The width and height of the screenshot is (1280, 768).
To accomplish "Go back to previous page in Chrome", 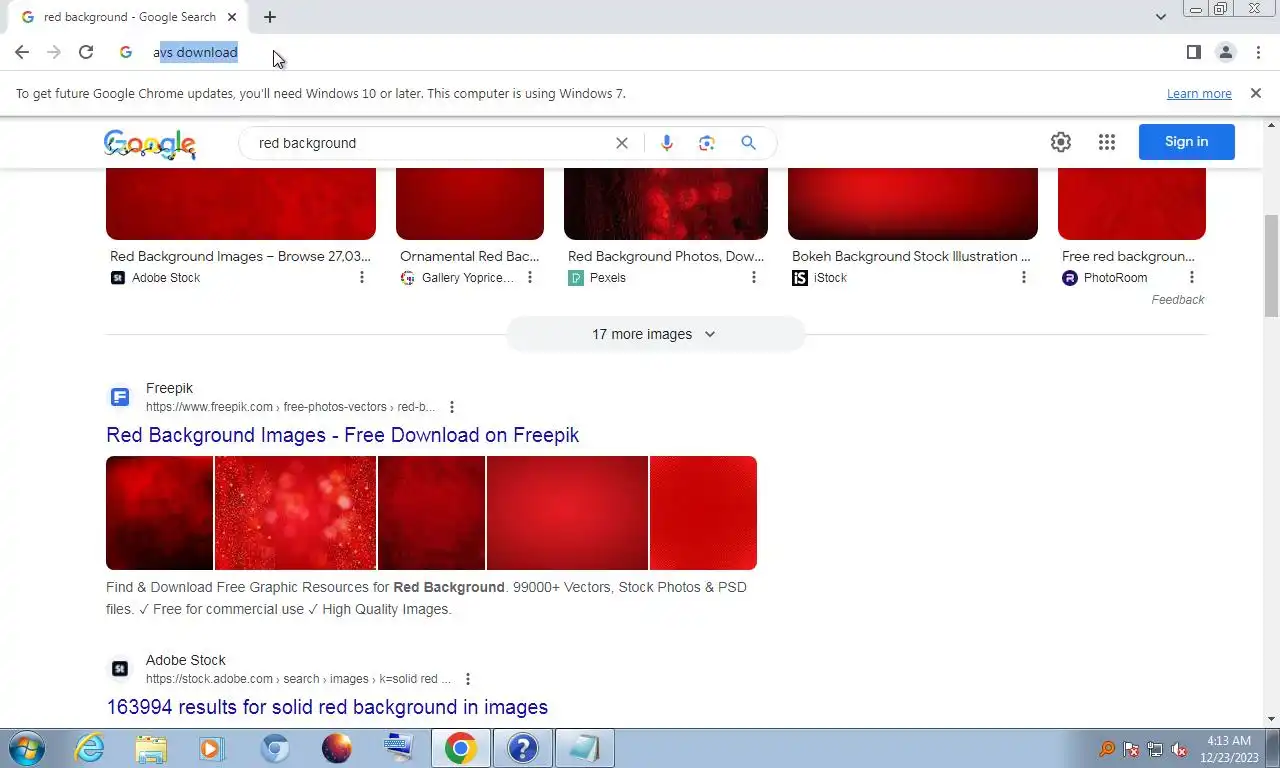I will pyautogui.click(x=22, y=52).
